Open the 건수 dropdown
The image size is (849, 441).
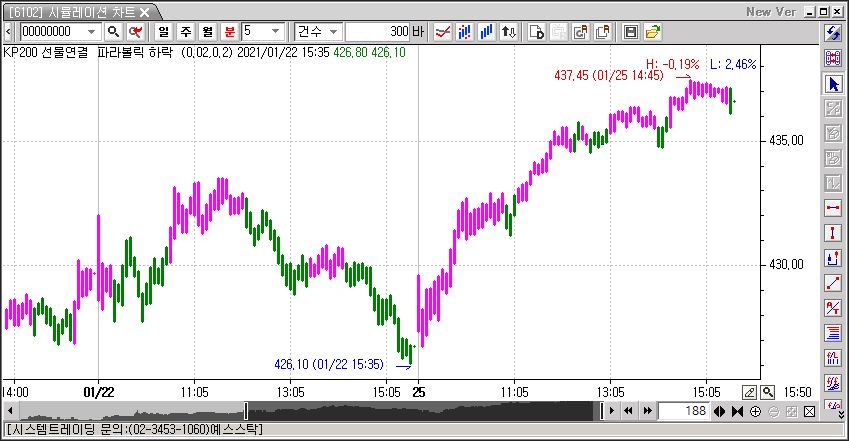click(335, 32)
